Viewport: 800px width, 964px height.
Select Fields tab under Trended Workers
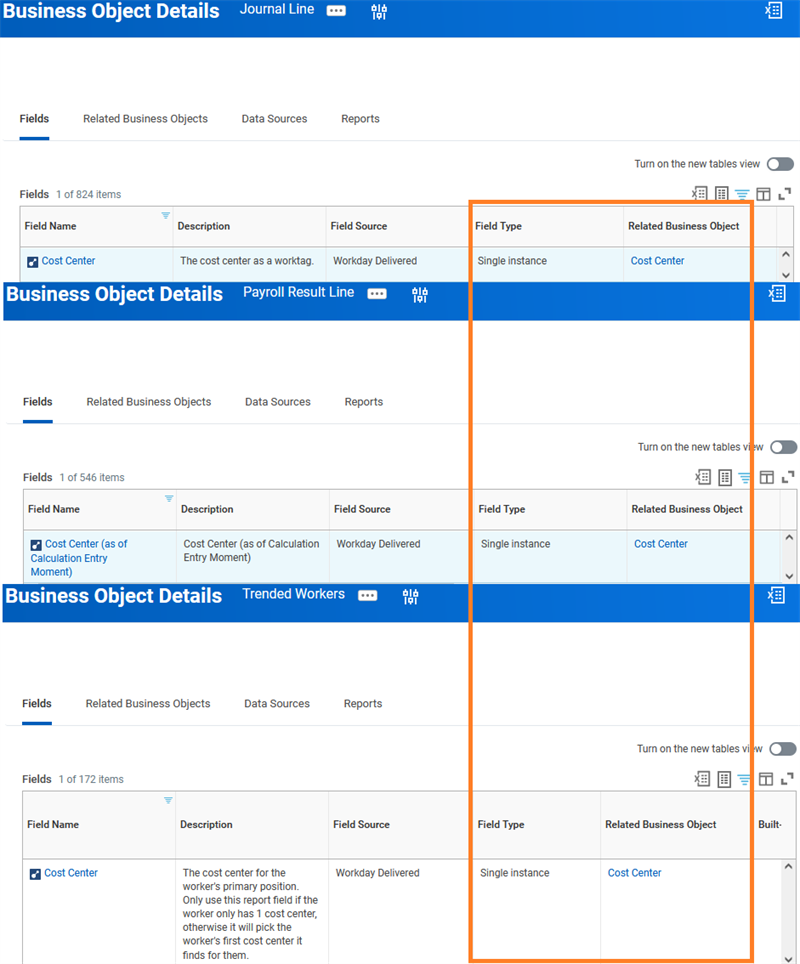point(37,703)
